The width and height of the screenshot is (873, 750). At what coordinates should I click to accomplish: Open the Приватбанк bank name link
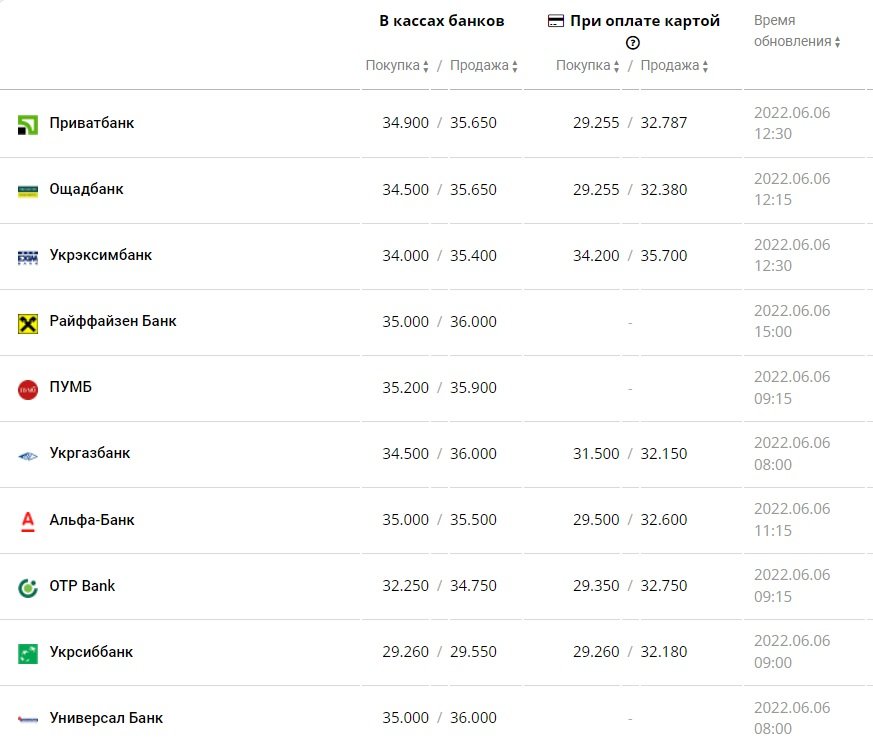[x=92, y=123]
